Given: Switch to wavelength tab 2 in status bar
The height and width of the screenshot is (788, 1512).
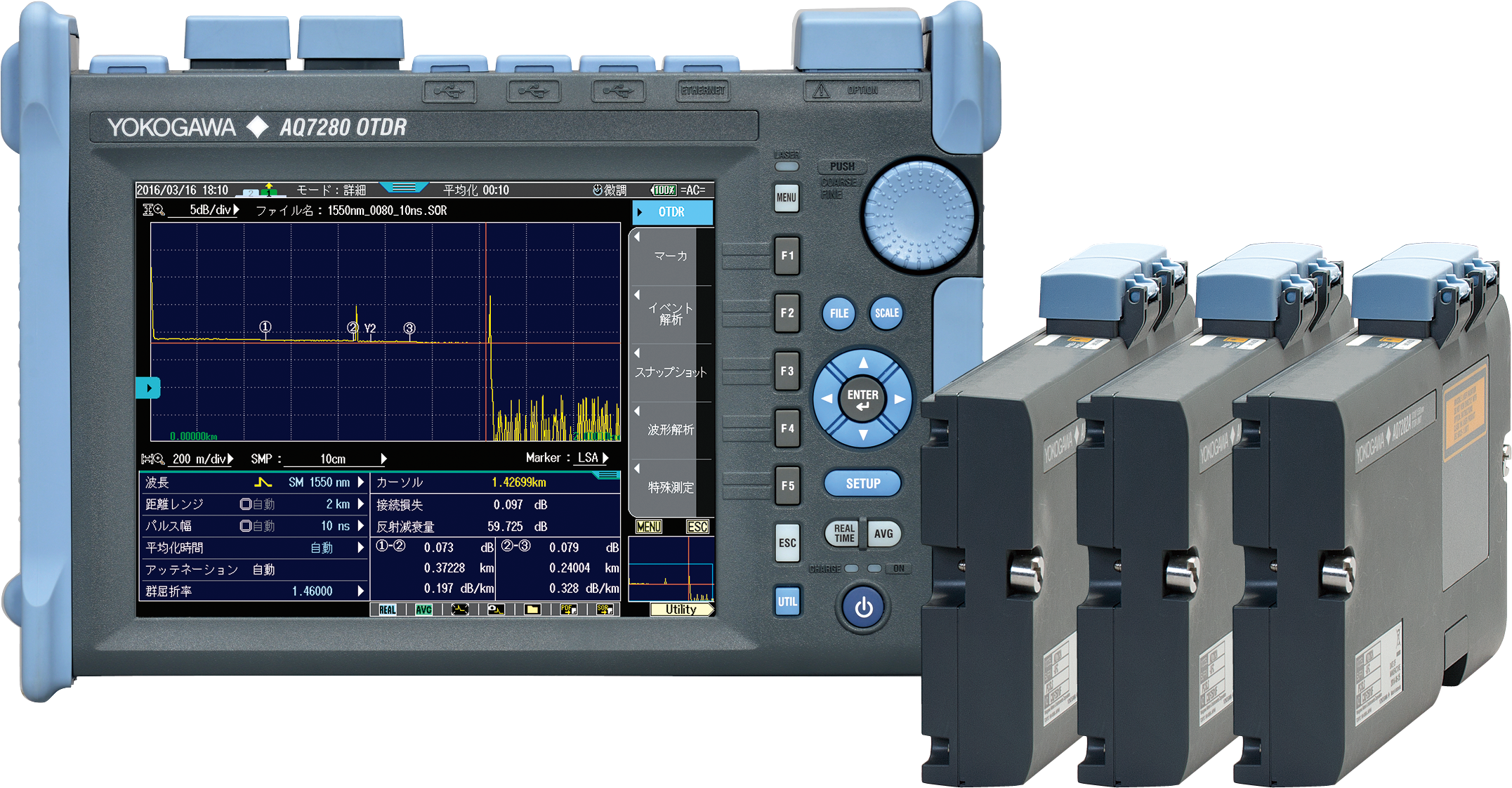Looking at the screenshot, I should click(251, 192).
